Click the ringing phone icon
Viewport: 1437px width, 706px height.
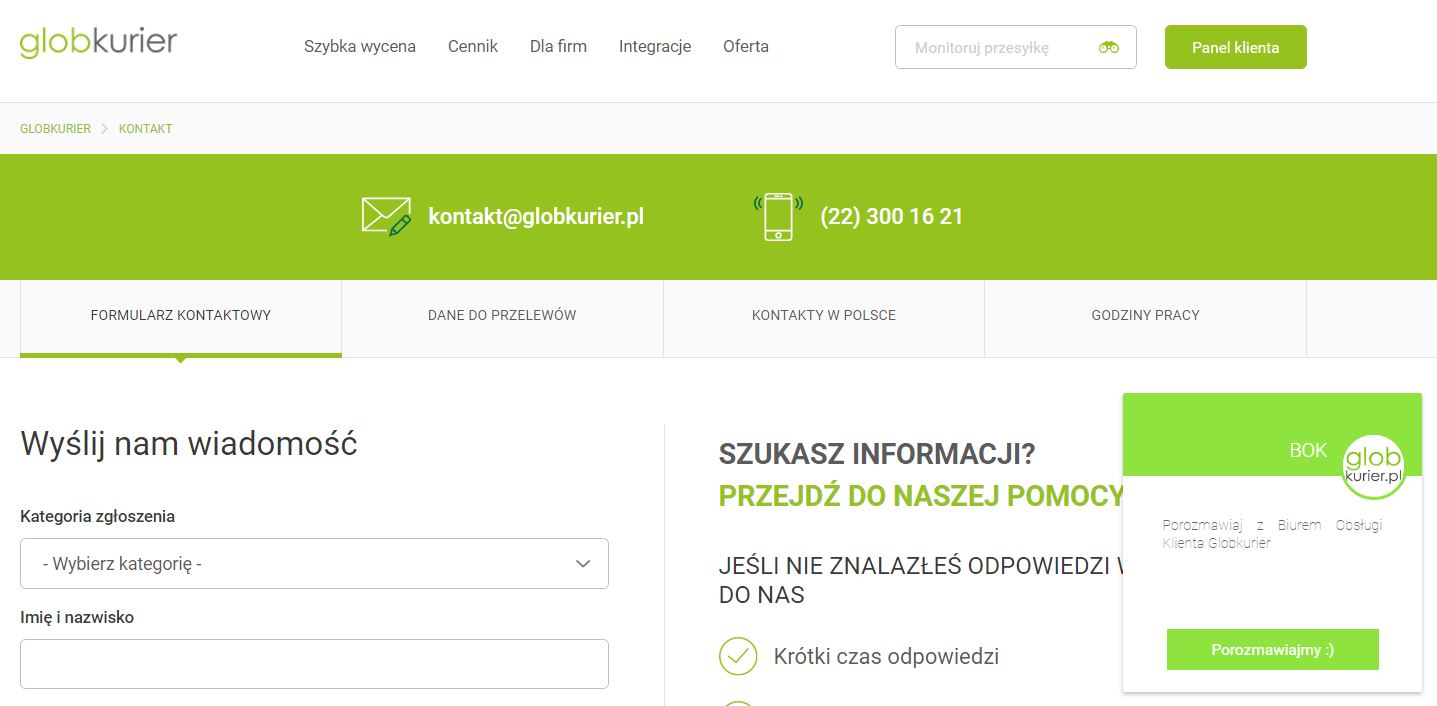[778, 216]
